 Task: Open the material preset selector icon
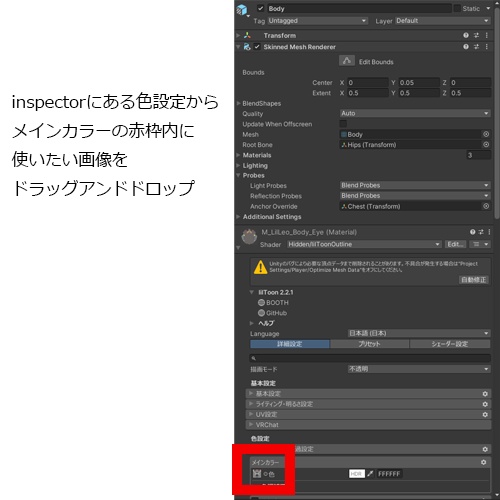(481, 232)
